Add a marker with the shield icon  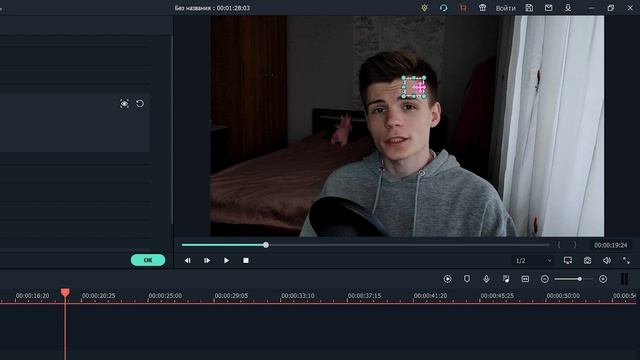[x=467, y=279]
